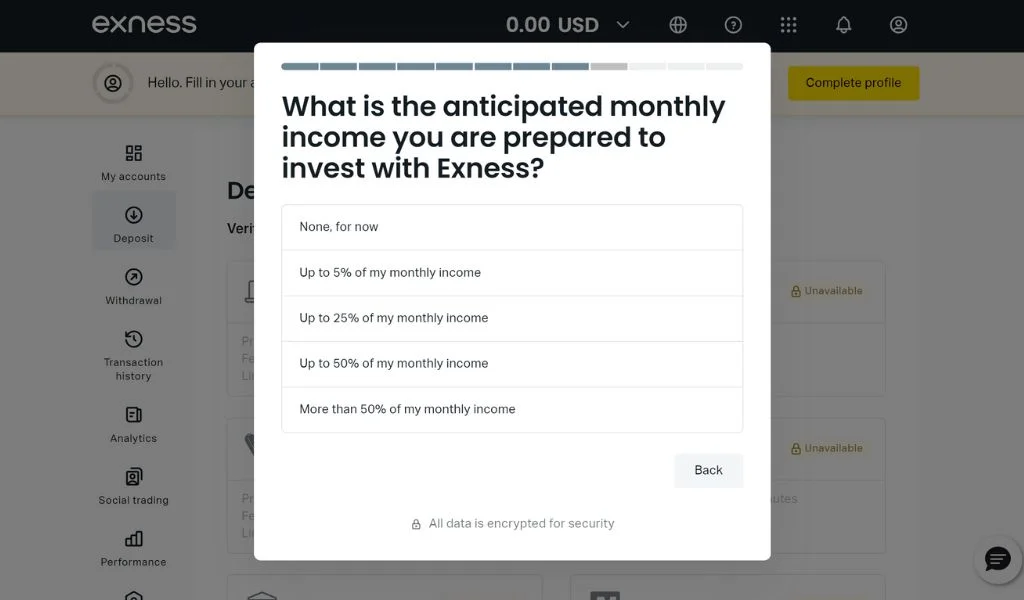This screenshot has height=600, width=1024.
Task: Open the notifications bell
Action: point(843,24)
